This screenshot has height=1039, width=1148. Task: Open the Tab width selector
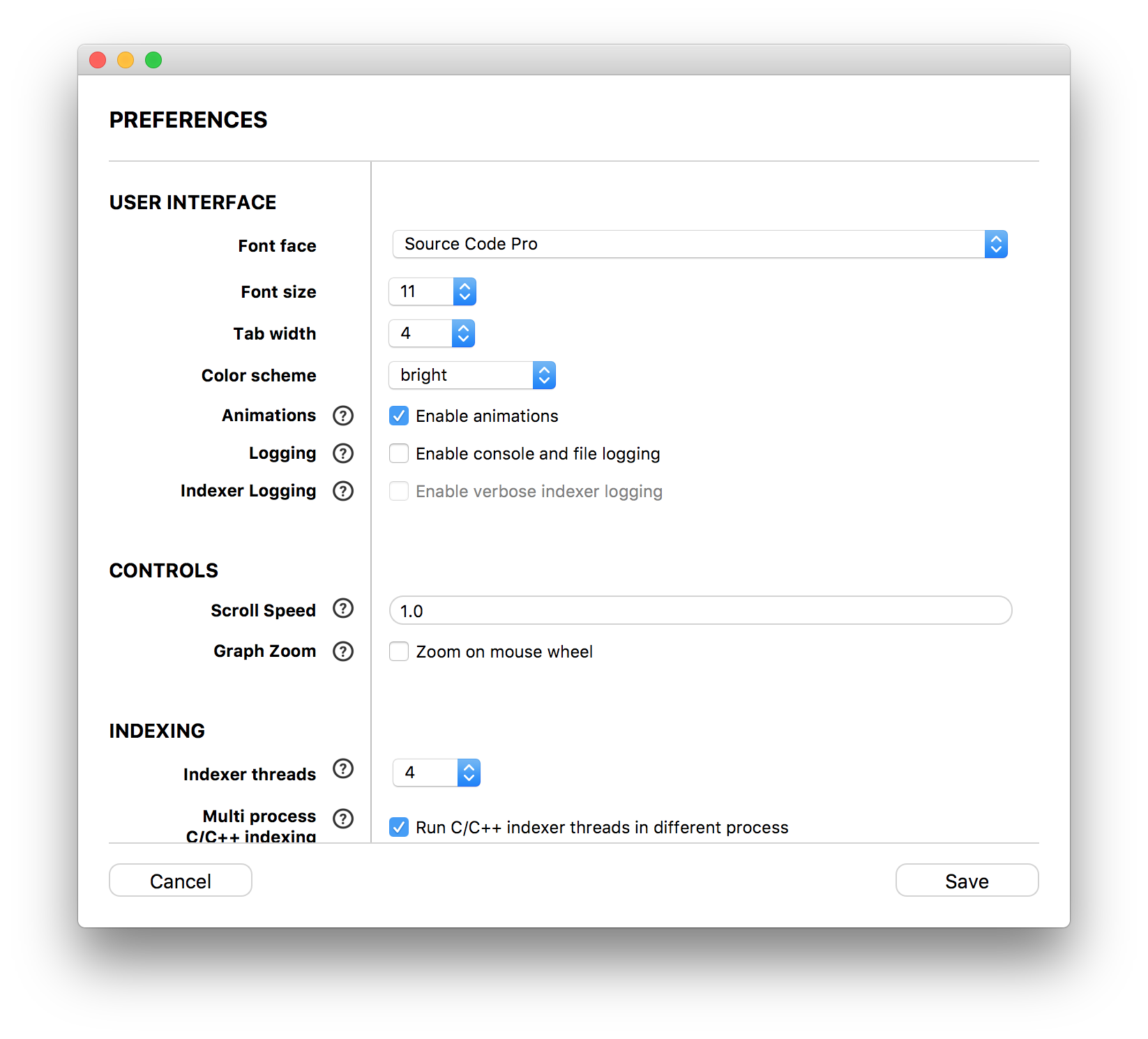[x=432, y=333]
